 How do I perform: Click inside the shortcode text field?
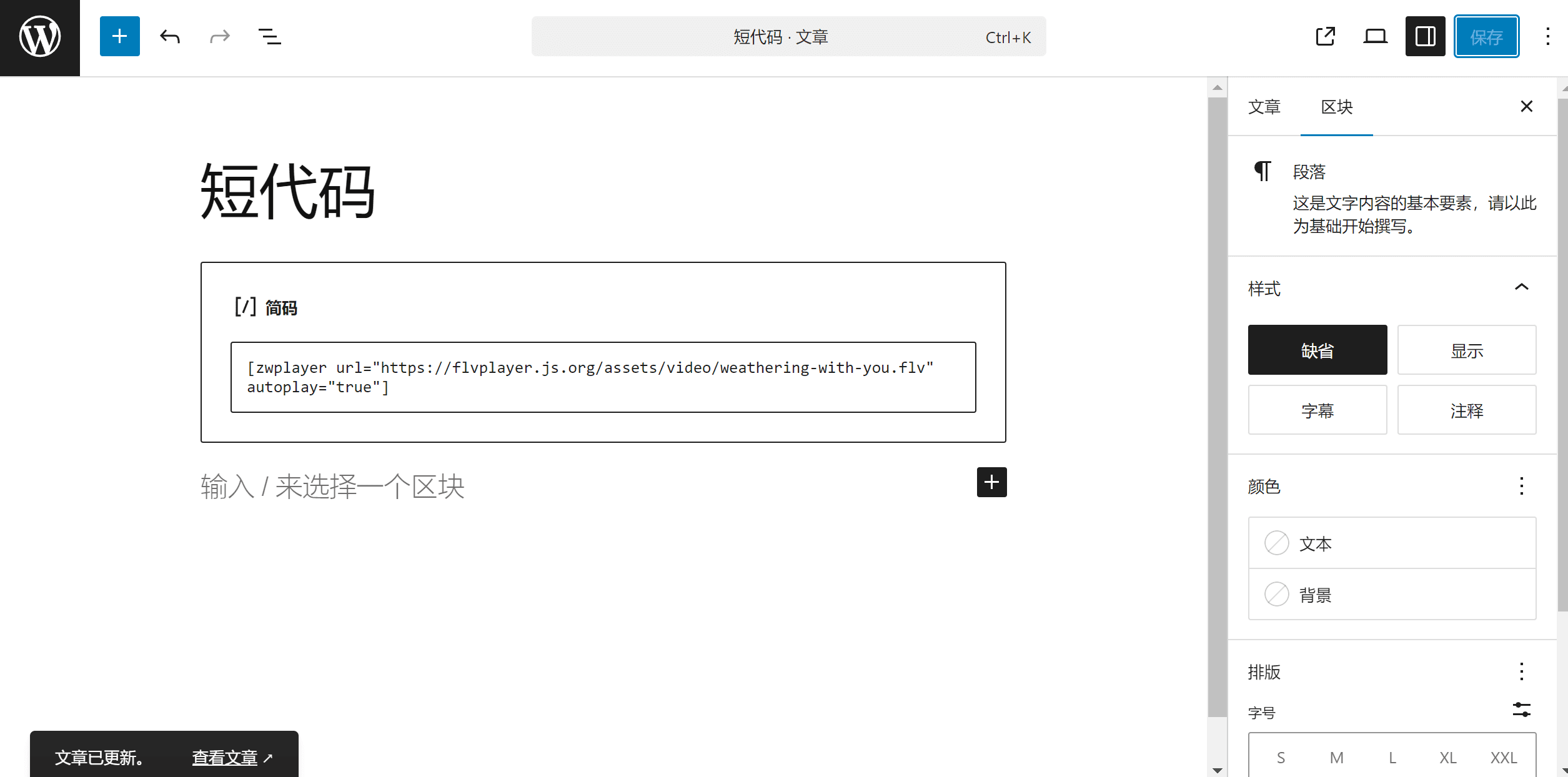click(x=602, y=377)
